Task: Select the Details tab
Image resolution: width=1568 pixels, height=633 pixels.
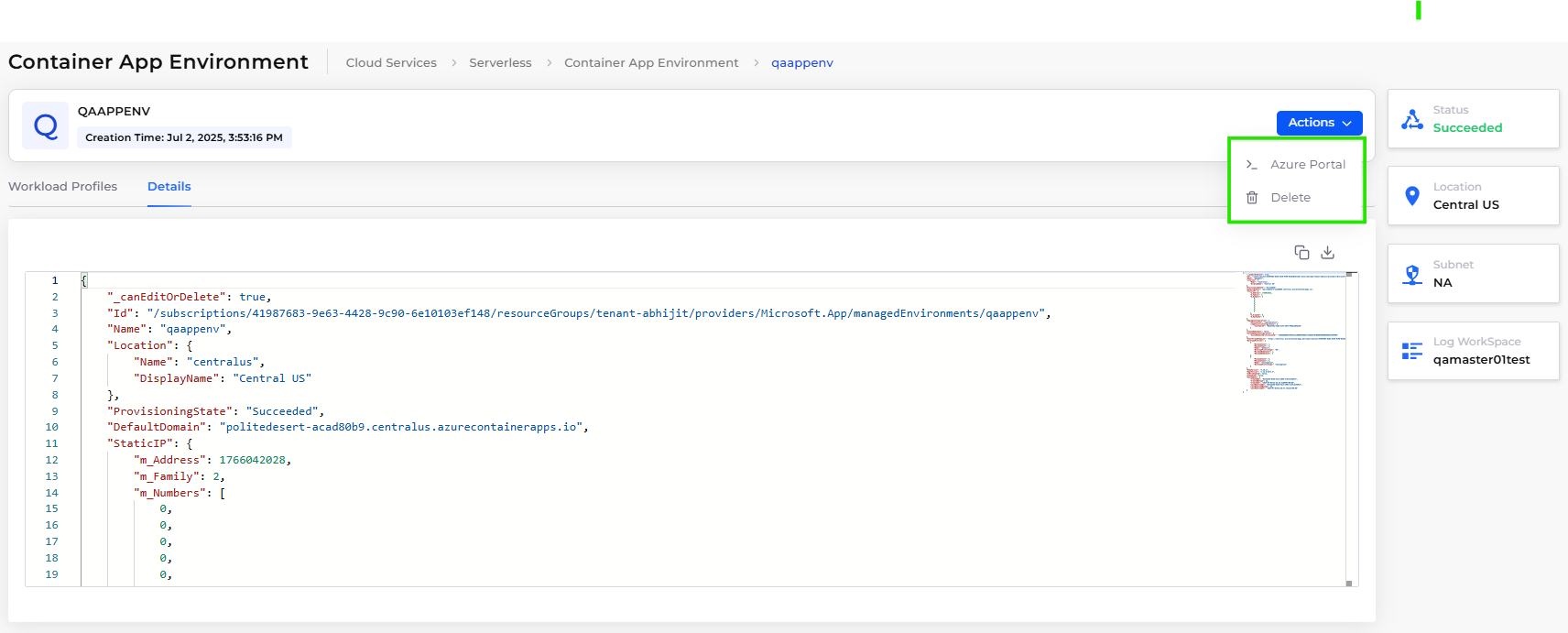Action: (169, 187)
